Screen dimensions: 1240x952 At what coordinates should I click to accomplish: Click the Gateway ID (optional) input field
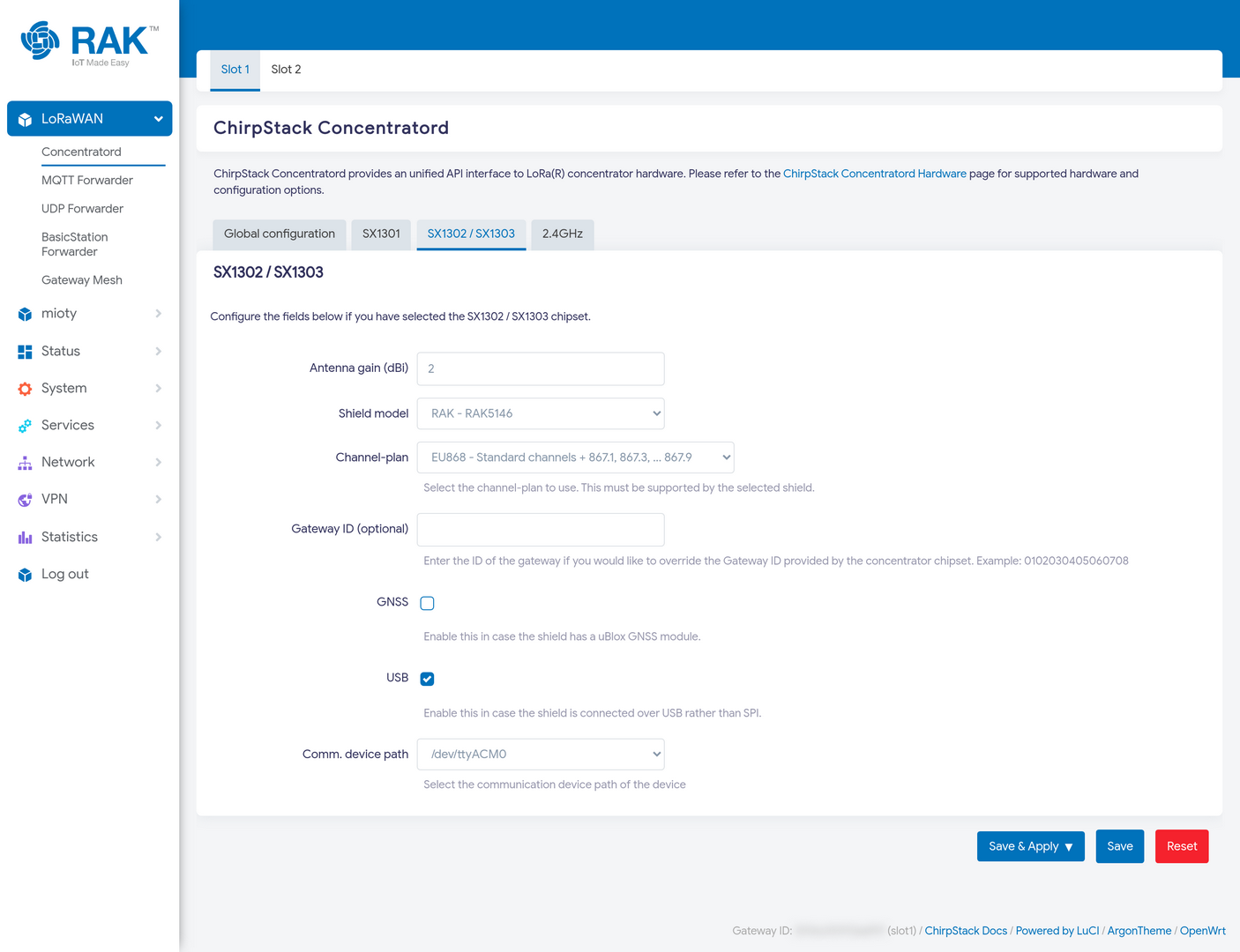[x=541, y=529]
